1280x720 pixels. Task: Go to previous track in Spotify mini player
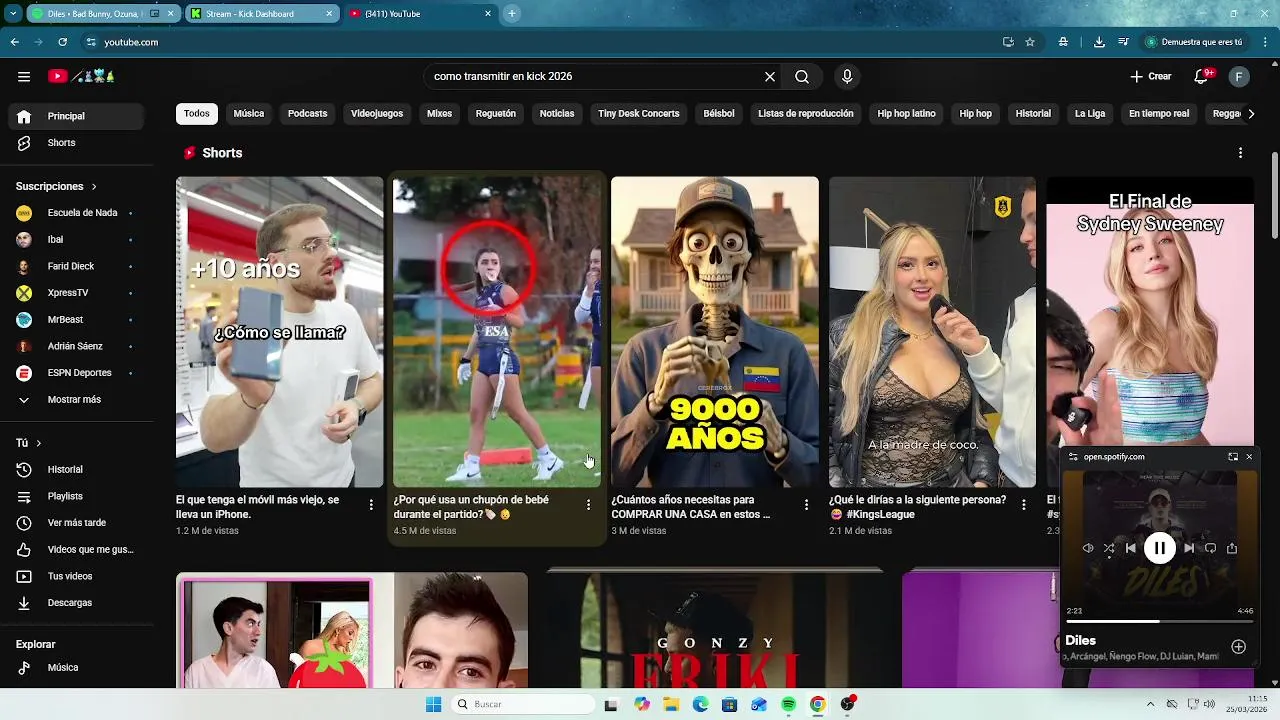pos(1130,548)
